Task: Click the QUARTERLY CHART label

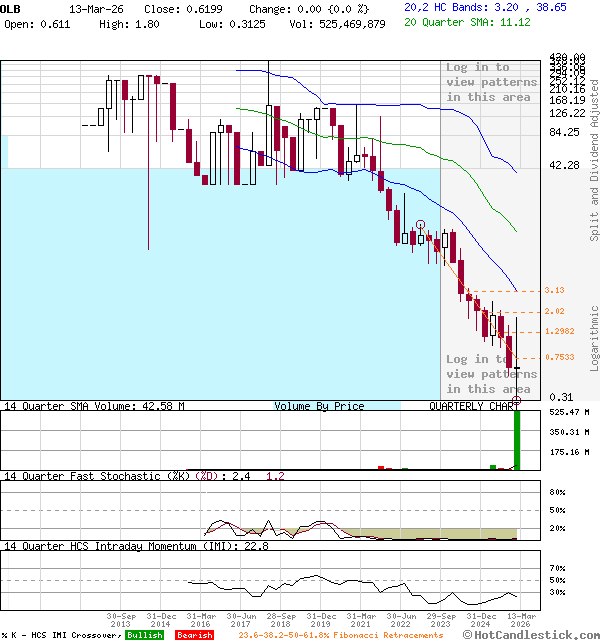Action: pos(474,407)
